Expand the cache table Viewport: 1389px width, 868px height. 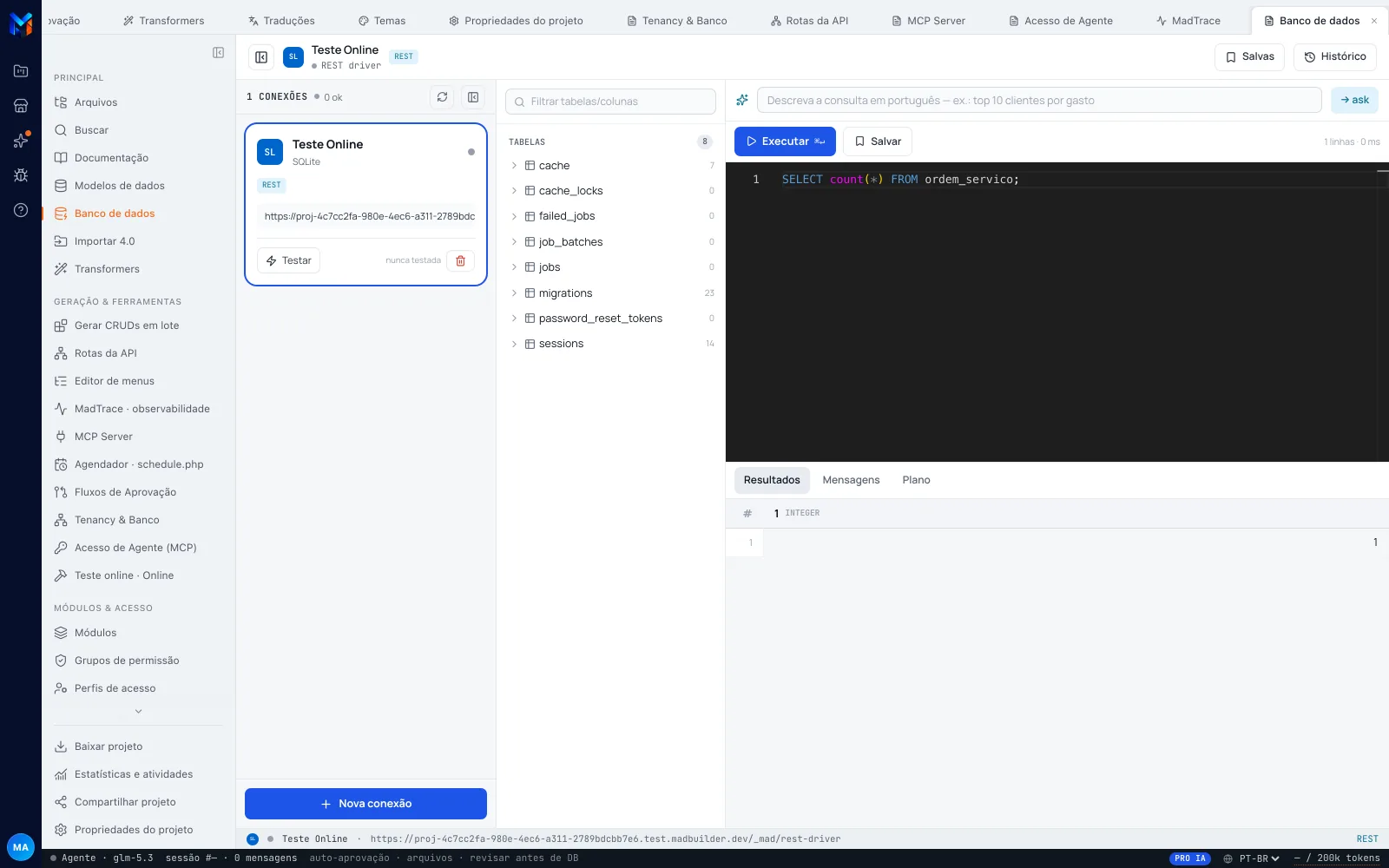[x=514, y=166]
